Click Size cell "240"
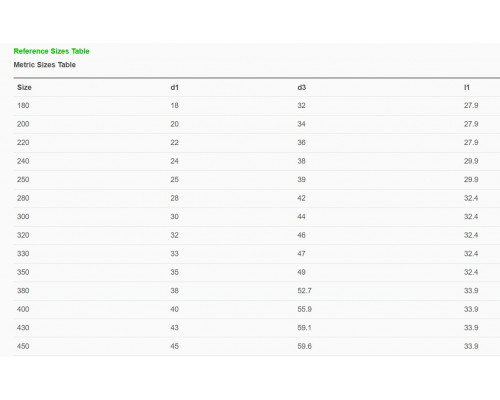The height and width of the screenshot is (400, 500). point(23,161)
